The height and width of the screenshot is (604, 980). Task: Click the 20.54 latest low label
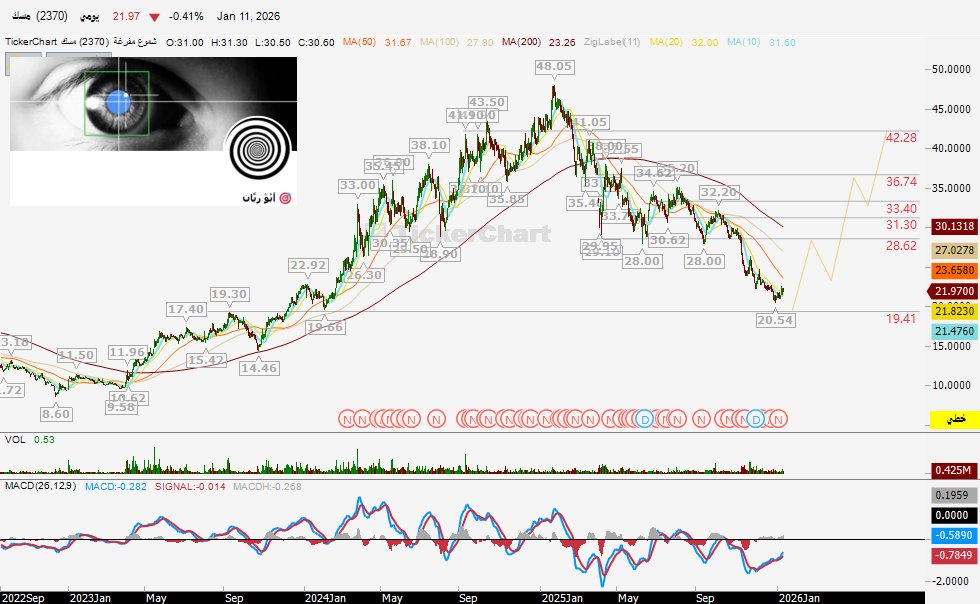pos(775,320)
